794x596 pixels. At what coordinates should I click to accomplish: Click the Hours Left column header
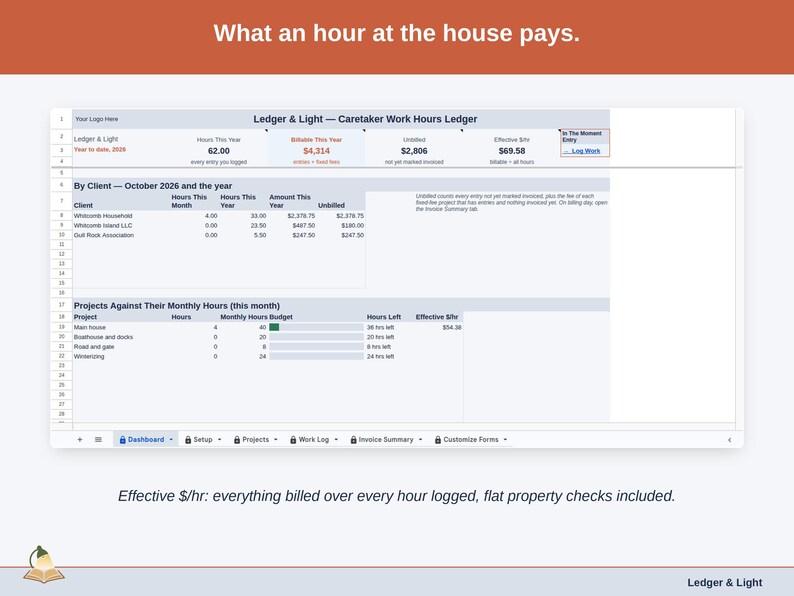point(384,317)
